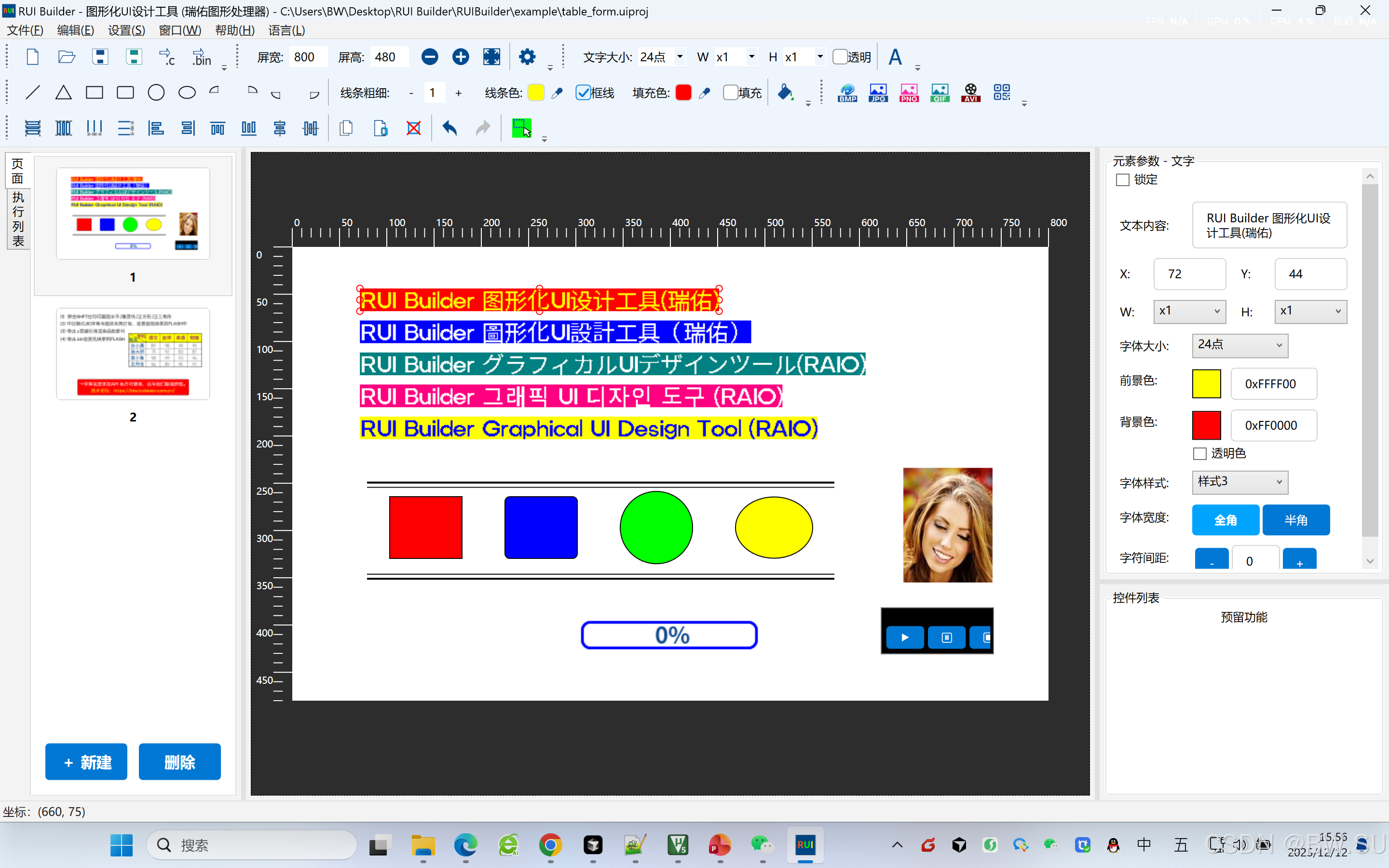
Task: Click the 新建 new page button
Action: (86, 762)
